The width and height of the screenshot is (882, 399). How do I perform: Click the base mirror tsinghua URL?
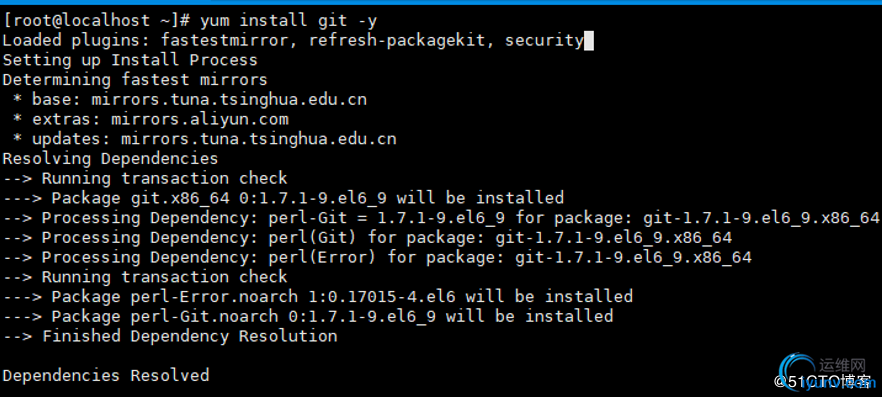[x=229, y=100]
